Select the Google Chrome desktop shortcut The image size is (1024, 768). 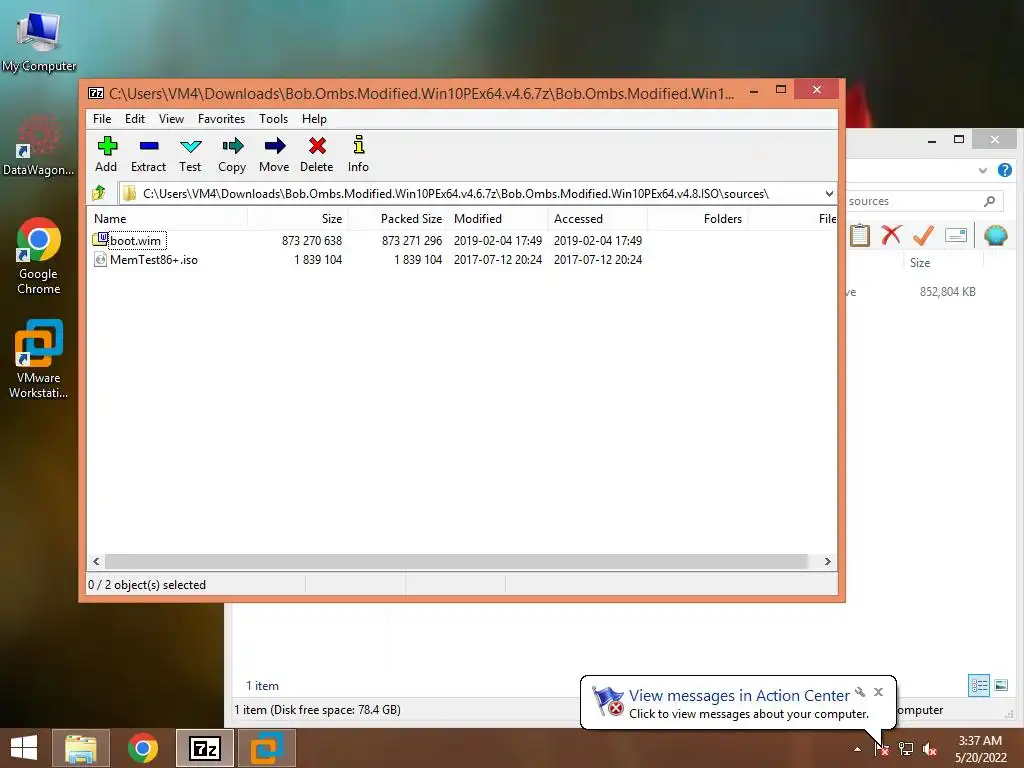coord(39,256)
